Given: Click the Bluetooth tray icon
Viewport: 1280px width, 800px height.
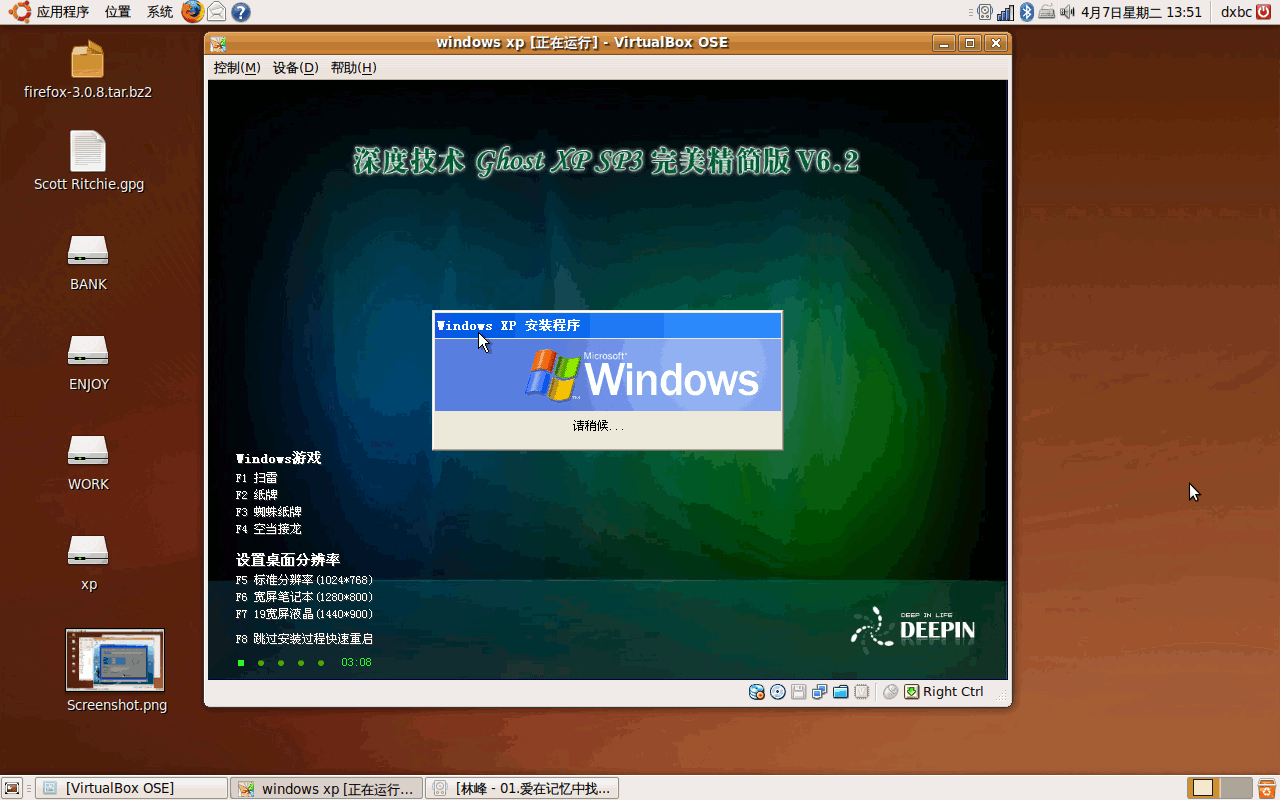Looking at the screenshot, I should click(x=1026, y=12).
